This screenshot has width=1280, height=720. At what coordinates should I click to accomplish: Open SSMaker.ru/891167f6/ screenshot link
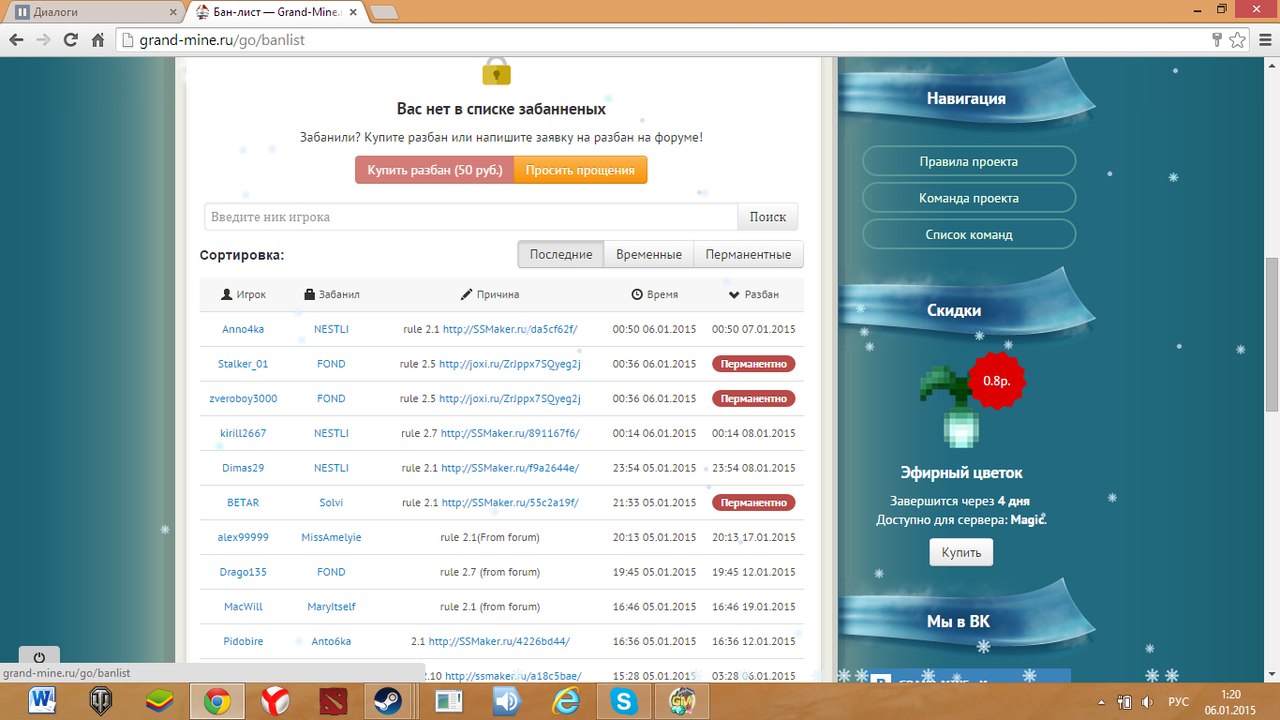(510, 433)
